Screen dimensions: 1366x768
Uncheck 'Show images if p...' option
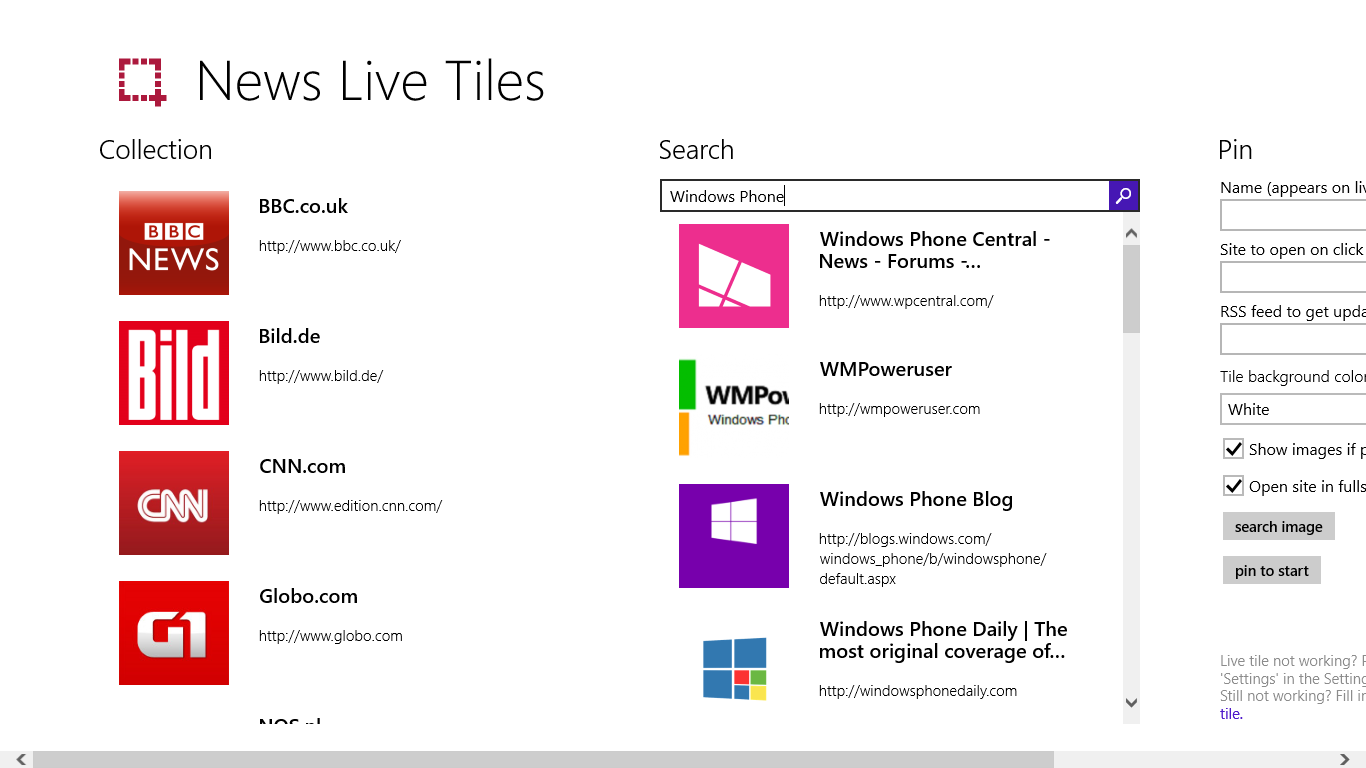[x=1233, y=449]
